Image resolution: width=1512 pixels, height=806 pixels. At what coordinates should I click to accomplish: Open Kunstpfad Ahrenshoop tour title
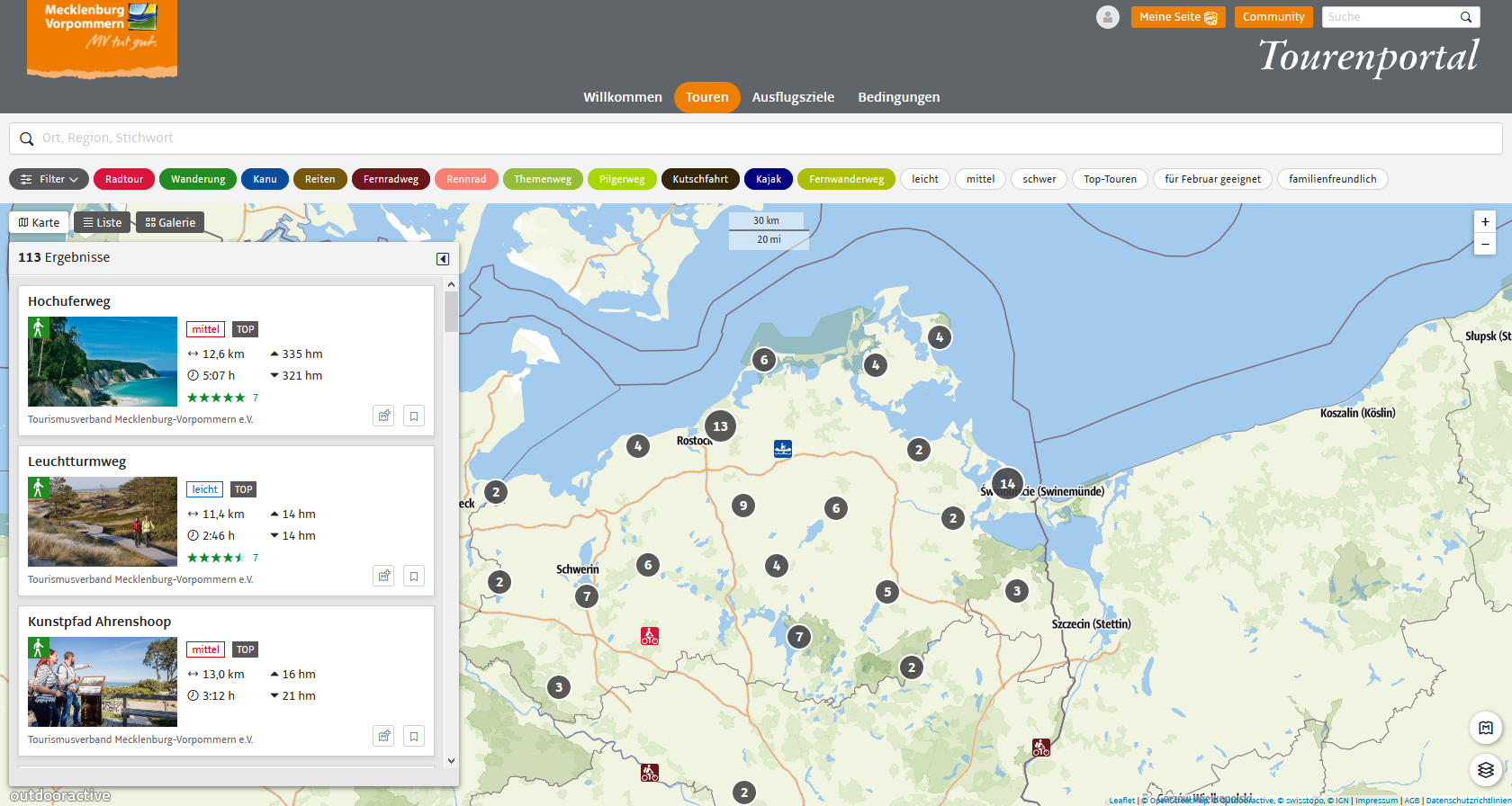(x=99, y=622)
